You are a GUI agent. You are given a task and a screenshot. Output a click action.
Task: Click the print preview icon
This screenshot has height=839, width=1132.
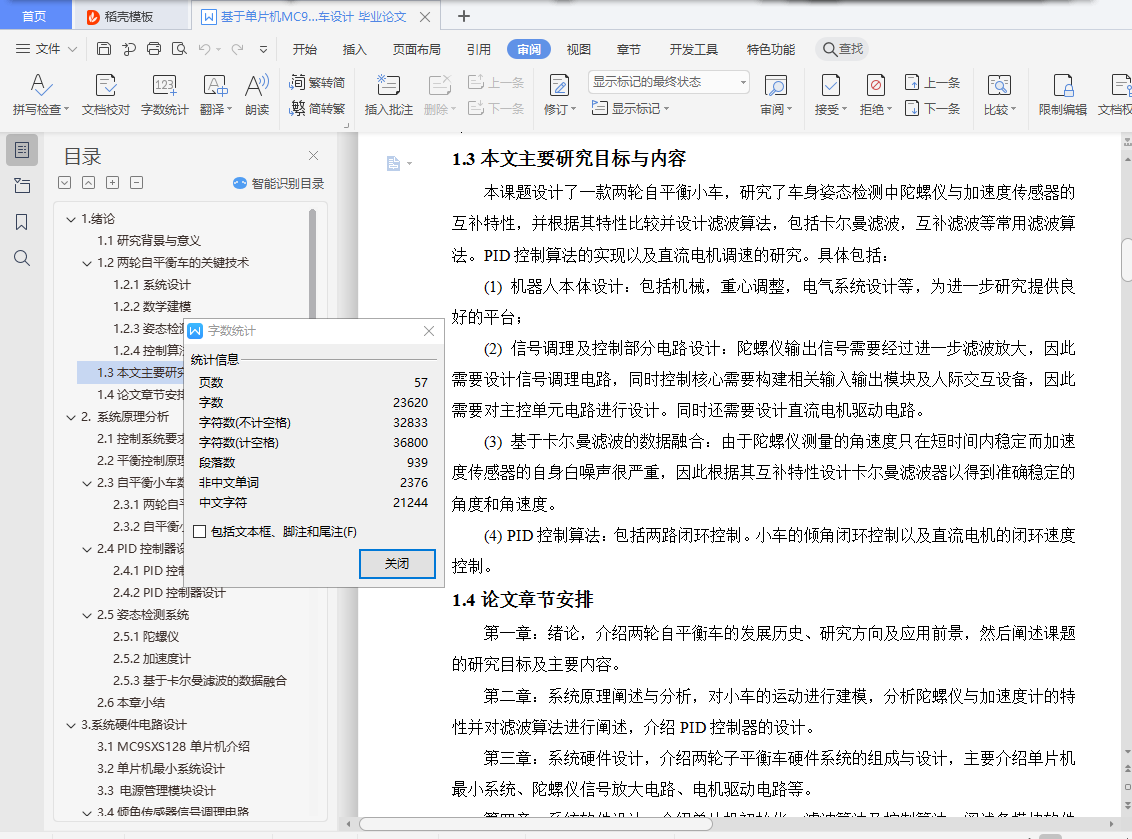click(x=179, y=49)
